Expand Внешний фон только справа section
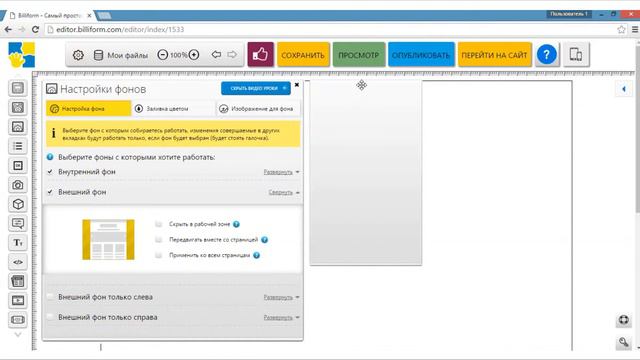Screen dimensions: 640x360 point(281,317)
